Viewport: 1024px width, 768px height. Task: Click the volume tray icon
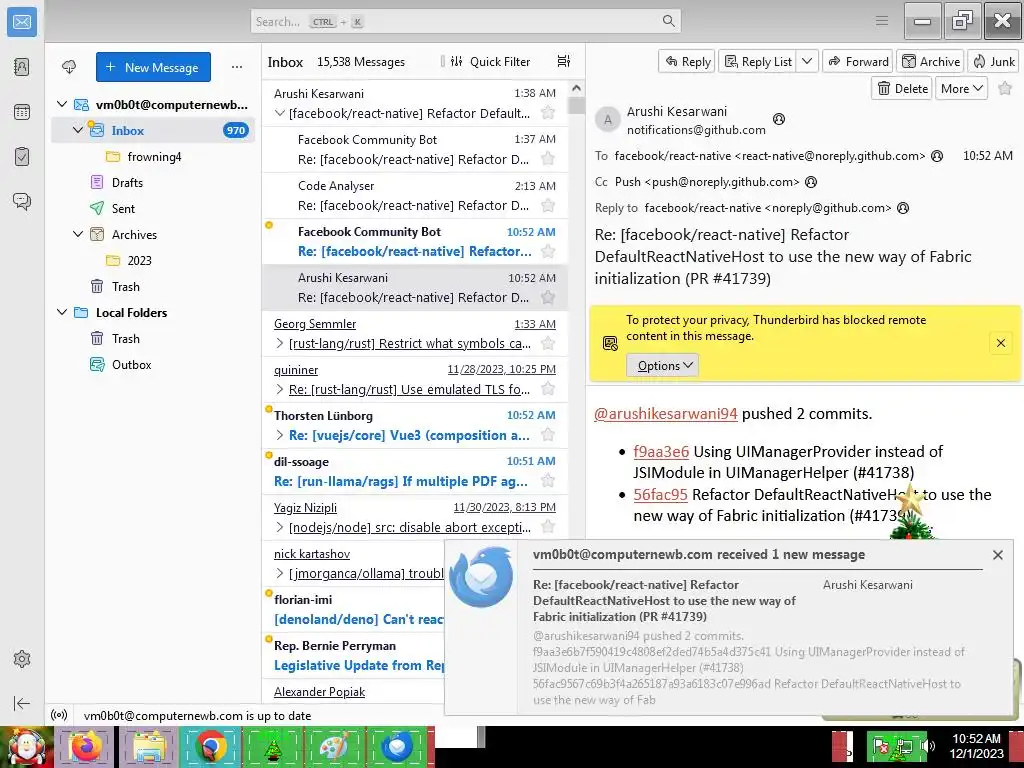[927, 745]
